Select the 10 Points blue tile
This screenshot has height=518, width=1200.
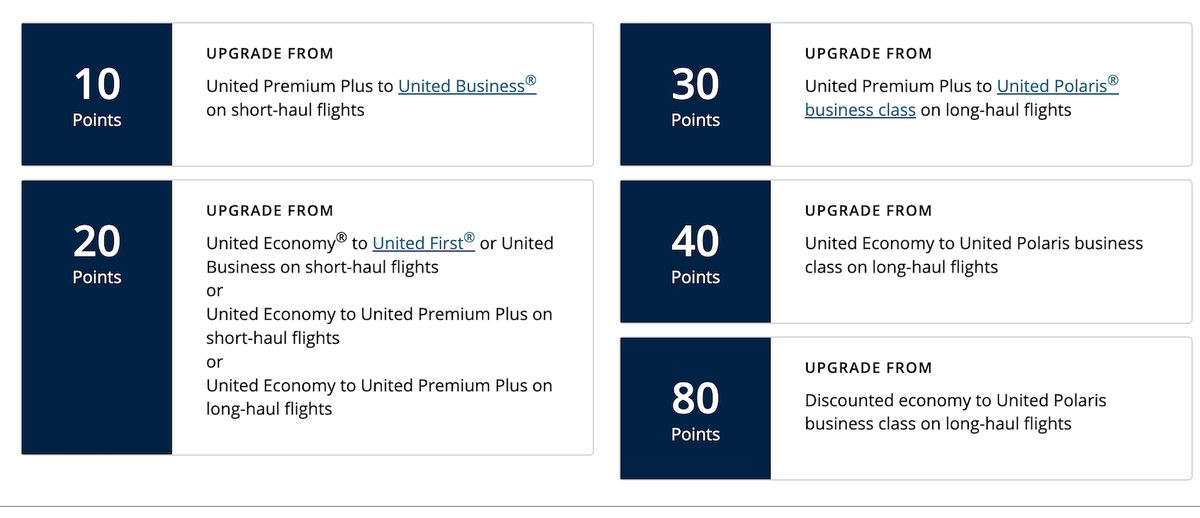[97, 94]
